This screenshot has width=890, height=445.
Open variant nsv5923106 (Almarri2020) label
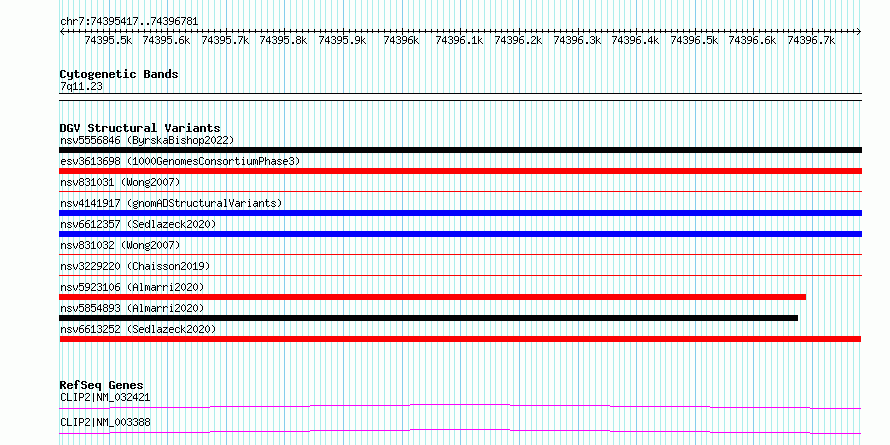[132, 287]
